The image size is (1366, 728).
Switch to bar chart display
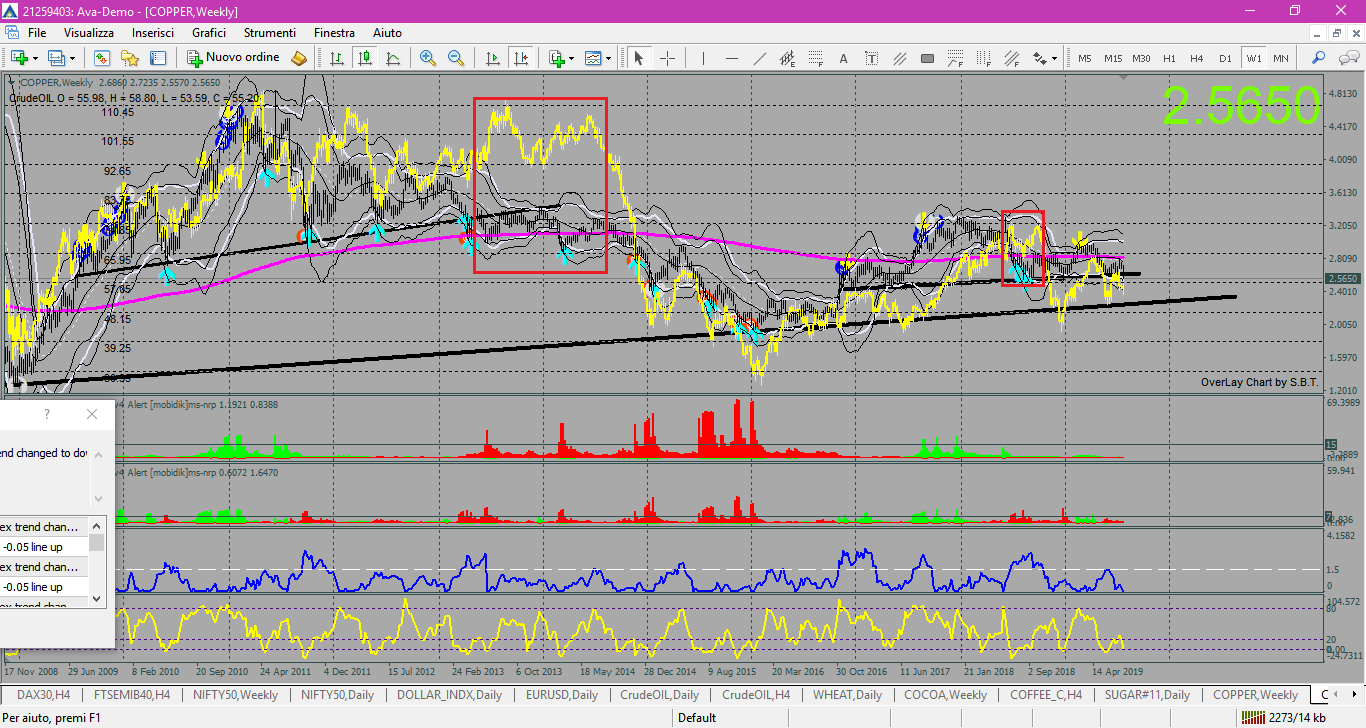(x=337, y=58)
